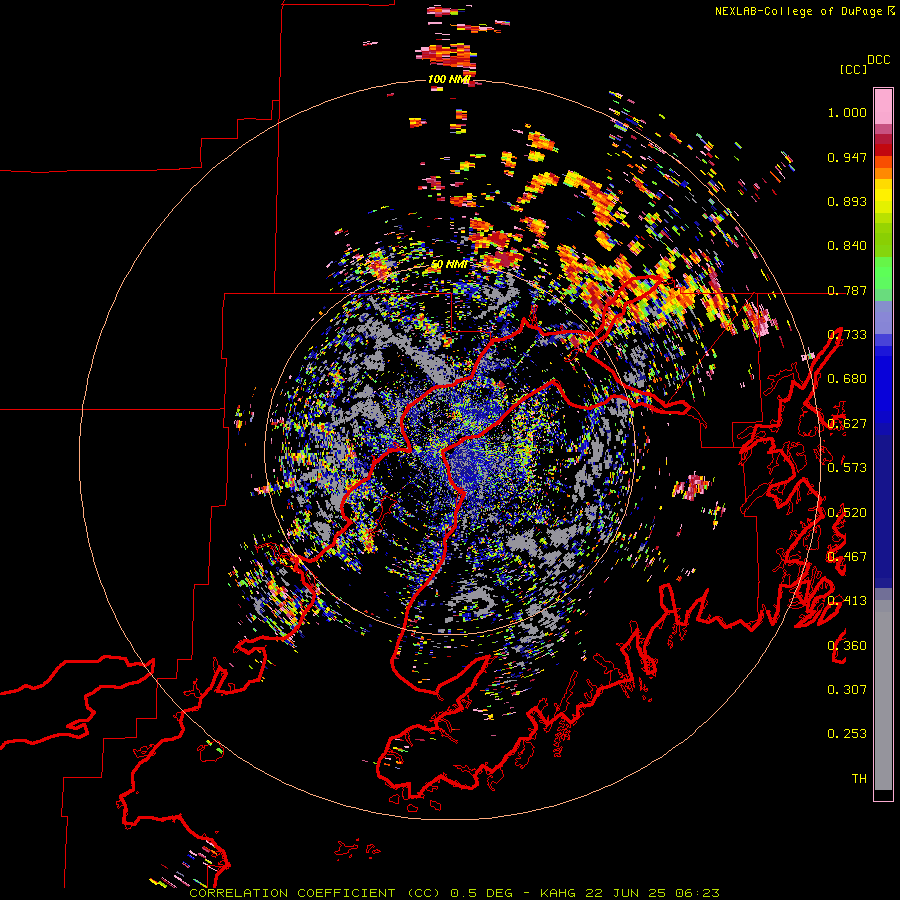Click the 0.893 scale value
900x900 pixels.
pos(847,201)
